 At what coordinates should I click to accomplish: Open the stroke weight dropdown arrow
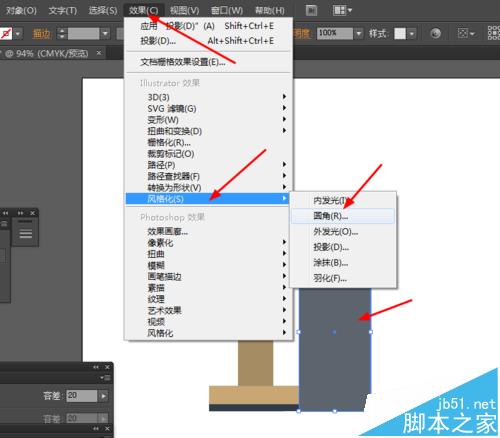(x=105, y=34)
